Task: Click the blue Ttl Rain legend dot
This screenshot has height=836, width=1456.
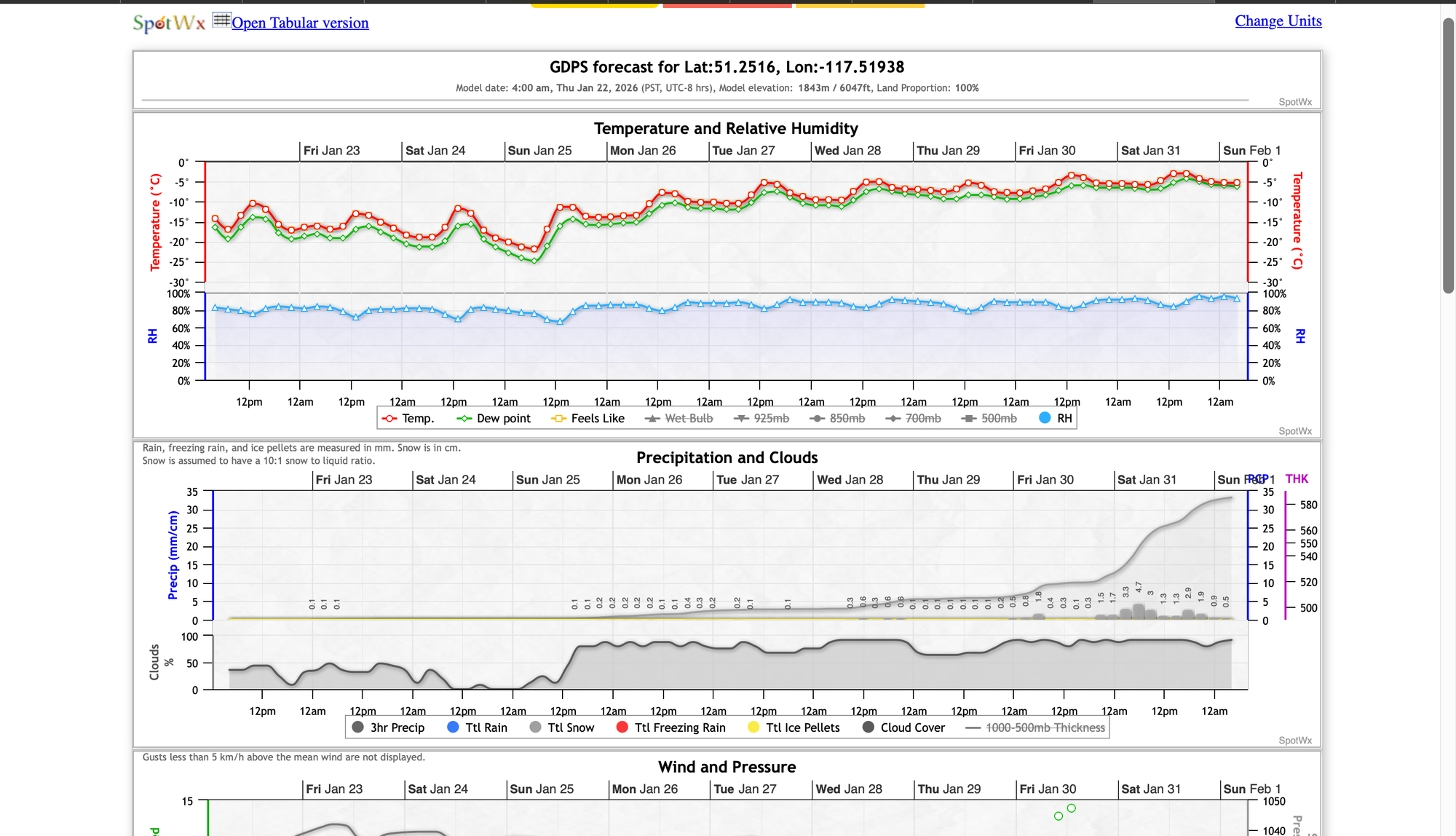Action: pos(453,727)
